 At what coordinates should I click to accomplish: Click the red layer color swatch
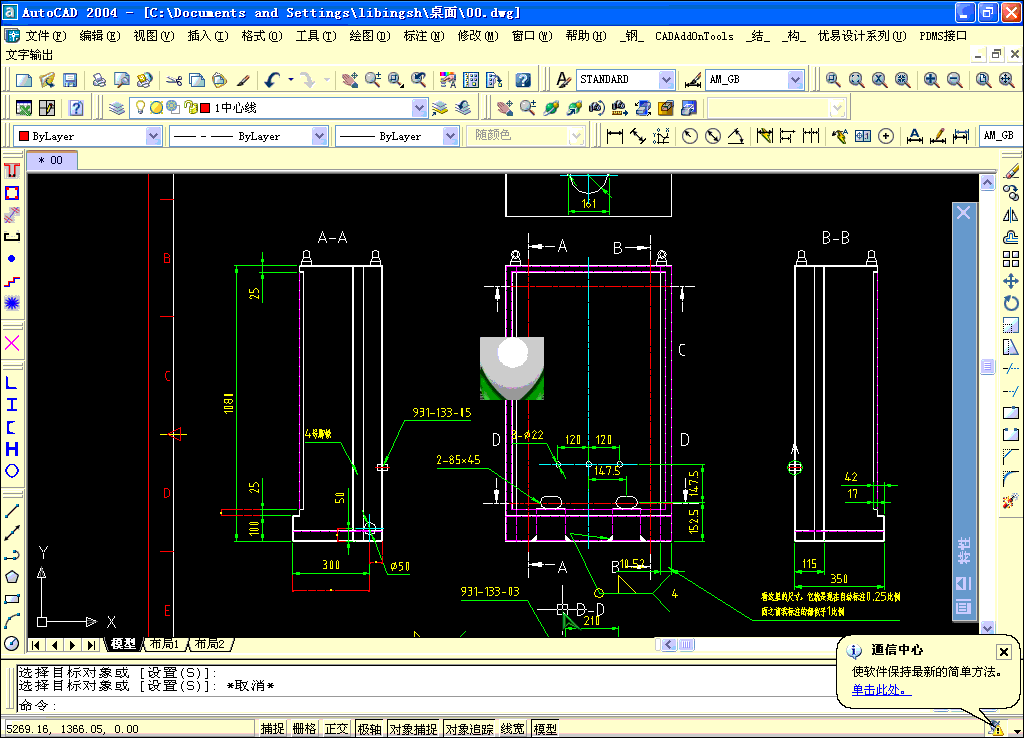tap(205, 108)
